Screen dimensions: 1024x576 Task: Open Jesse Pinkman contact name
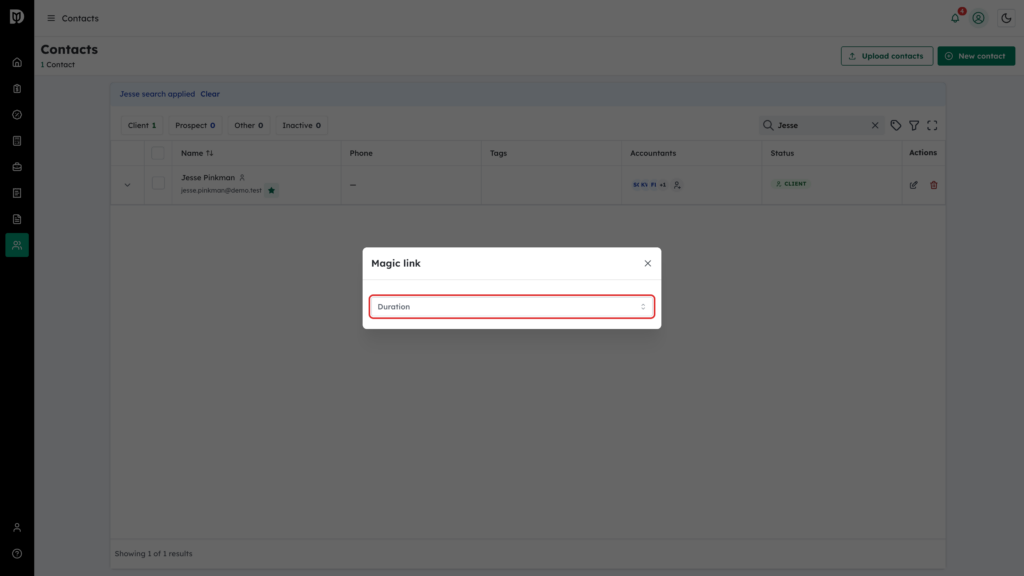208,178
